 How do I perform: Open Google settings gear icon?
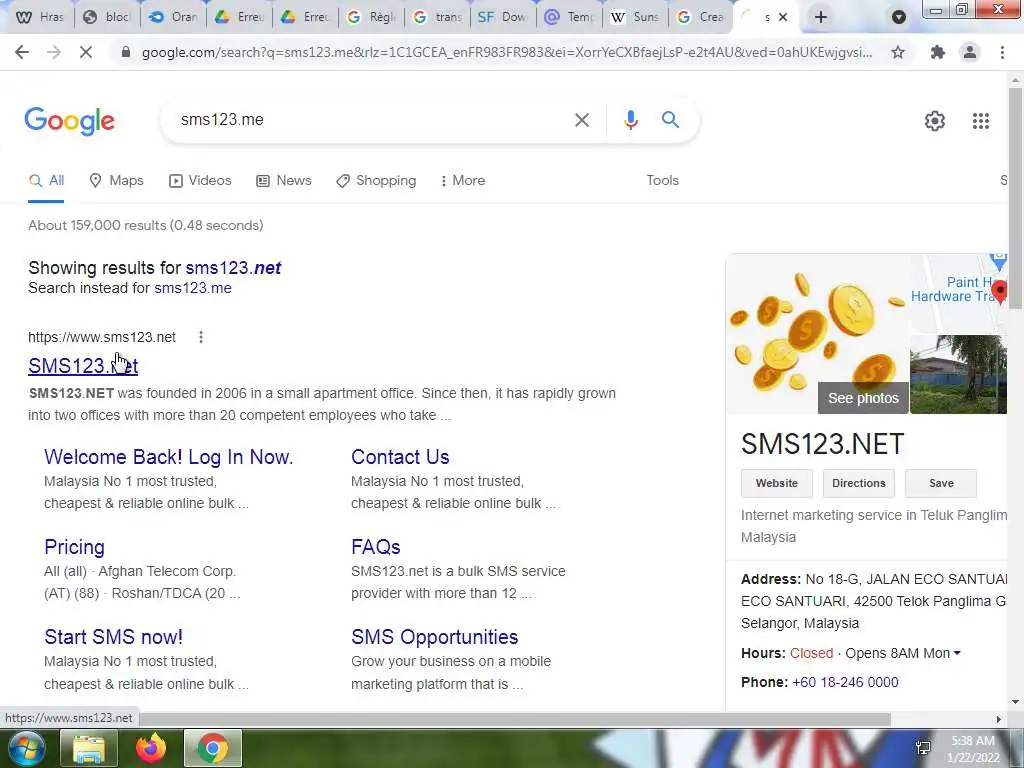tap(935, 121)
